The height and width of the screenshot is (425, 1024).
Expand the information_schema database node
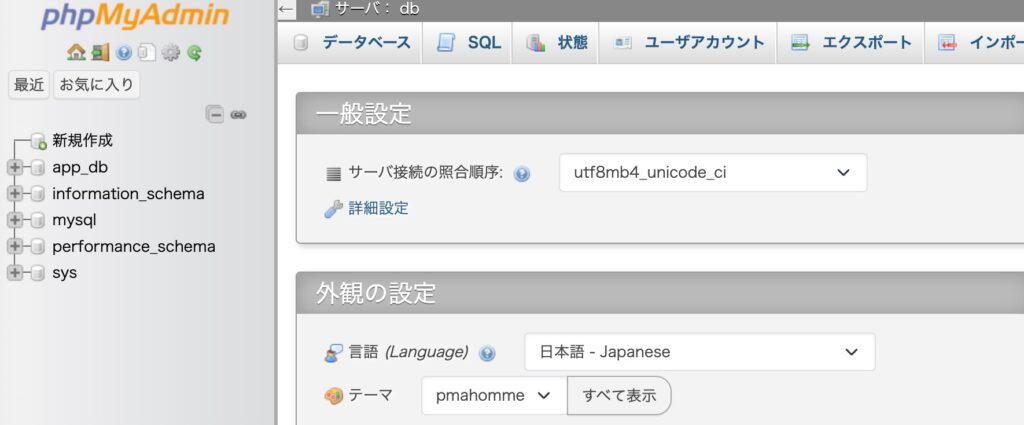point(15,194)
